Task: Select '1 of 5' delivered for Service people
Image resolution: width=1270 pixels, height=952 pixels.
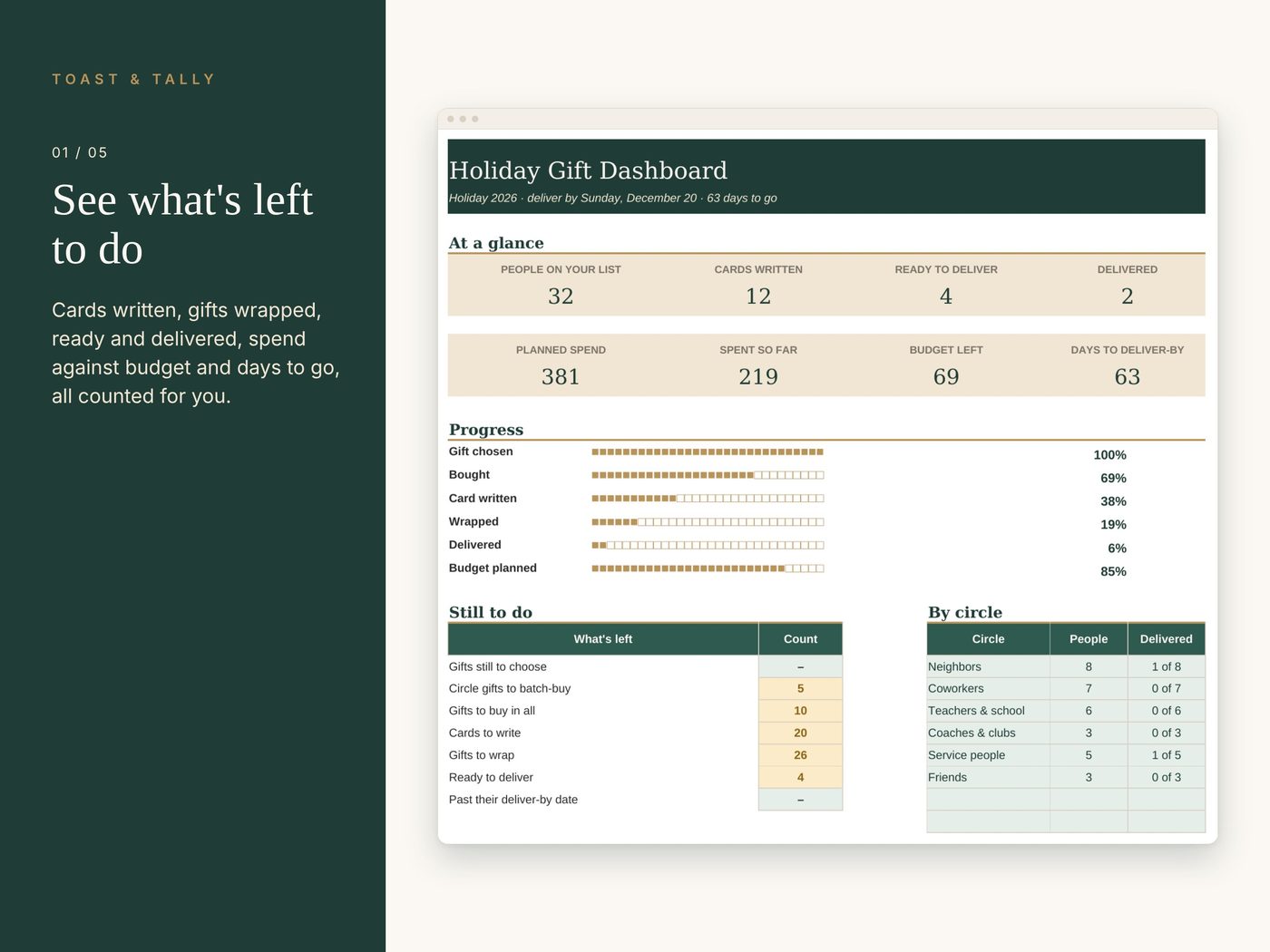Action: (1167, 755)
